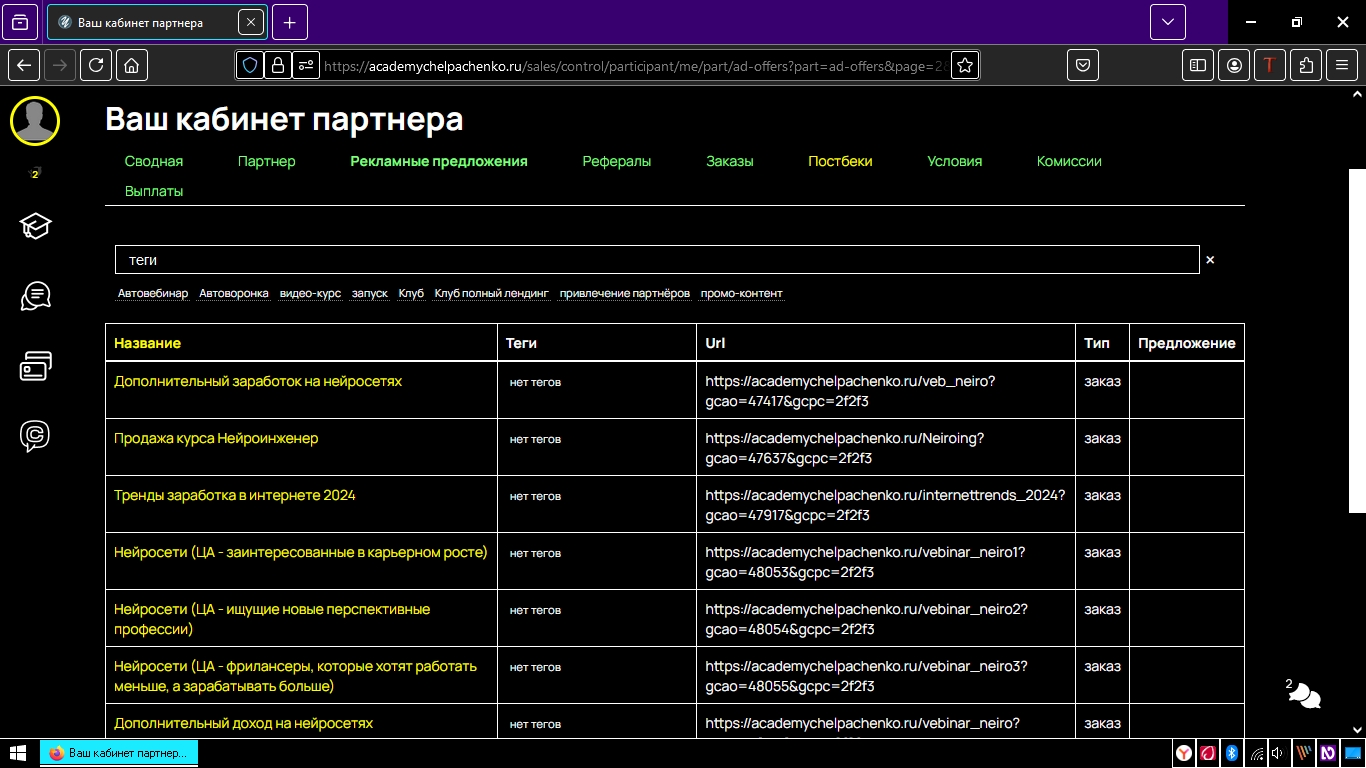Bookmark this page with the star icon
1366x768 pixels.
965,65
